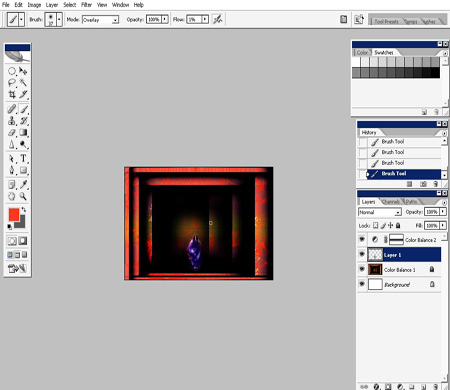Hide the Color Balance 2 layer
The height and width of the screenshot is (390, 450).
(x=362, y=239)
